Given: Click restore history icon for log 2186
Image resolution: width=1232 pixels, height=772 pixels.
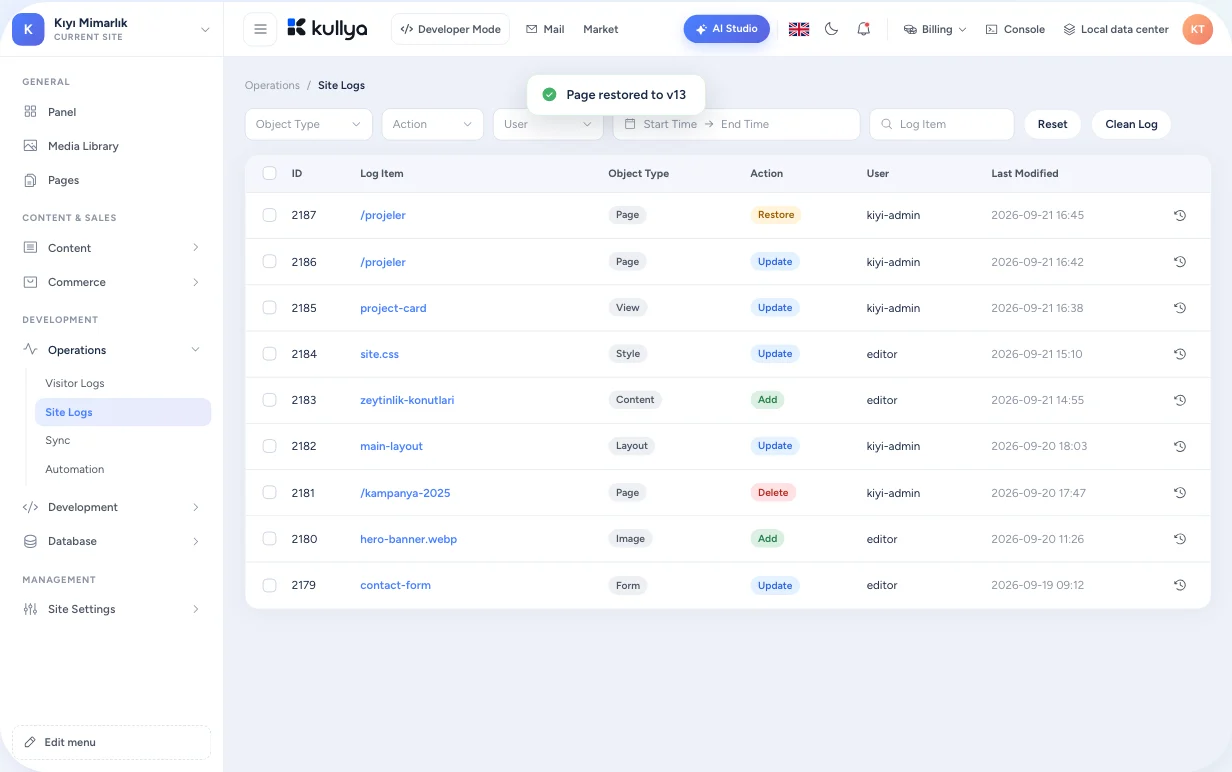Looking at the screenshot, I should coord(1180,262).
